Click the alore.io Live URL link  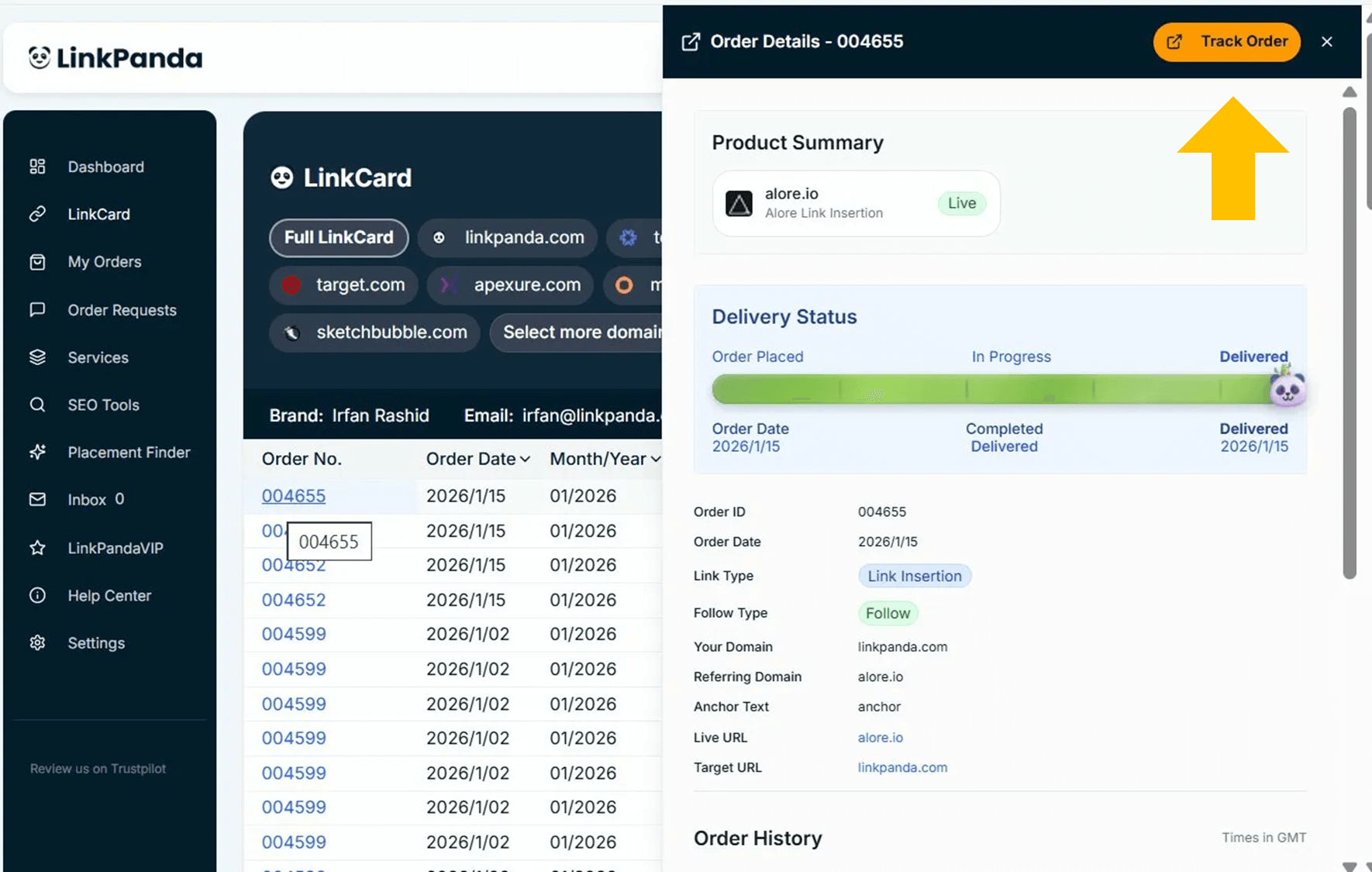880,737
